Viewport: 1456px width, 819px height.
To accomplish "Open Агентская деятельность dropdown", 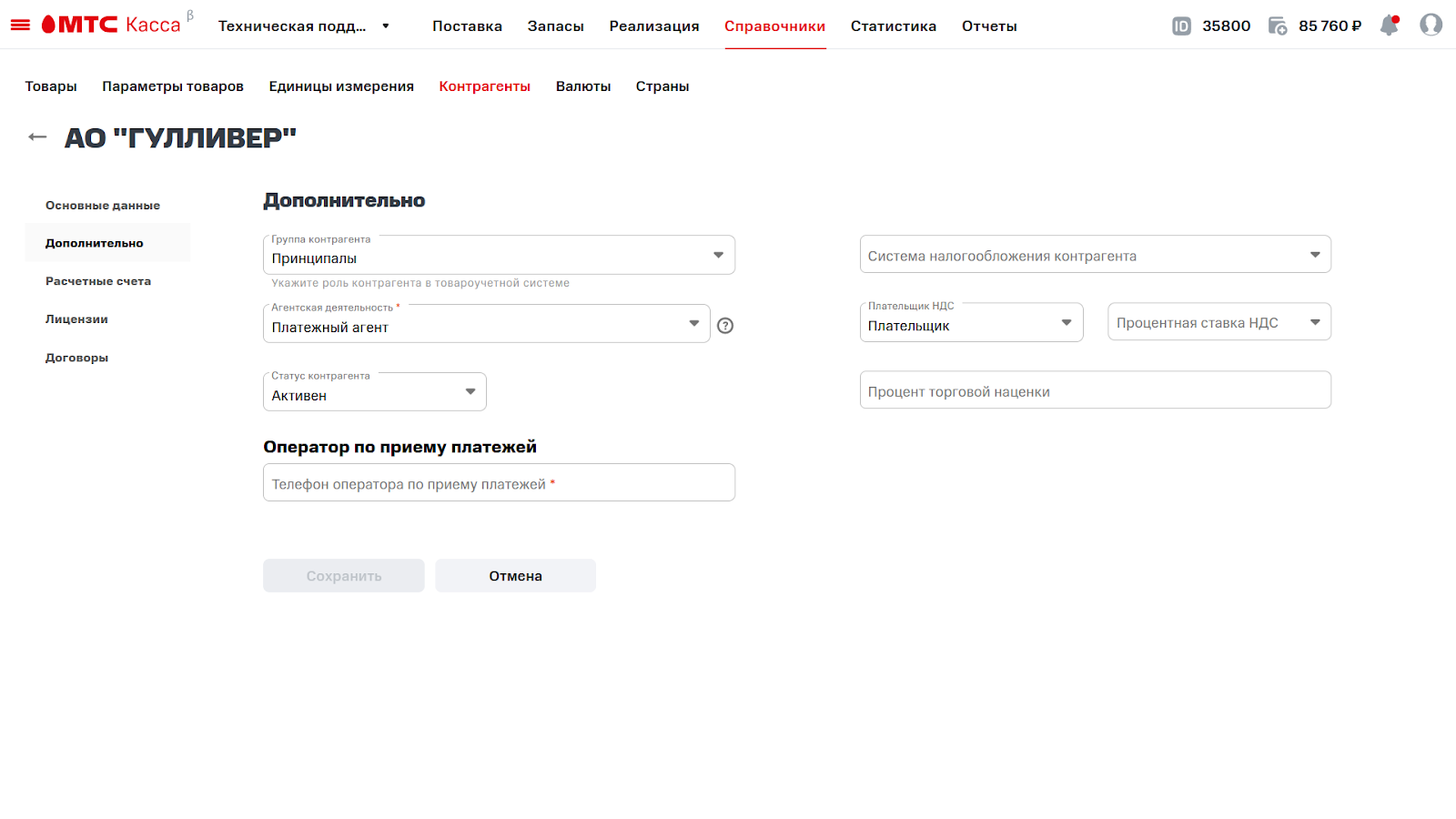I will point(486,324).
